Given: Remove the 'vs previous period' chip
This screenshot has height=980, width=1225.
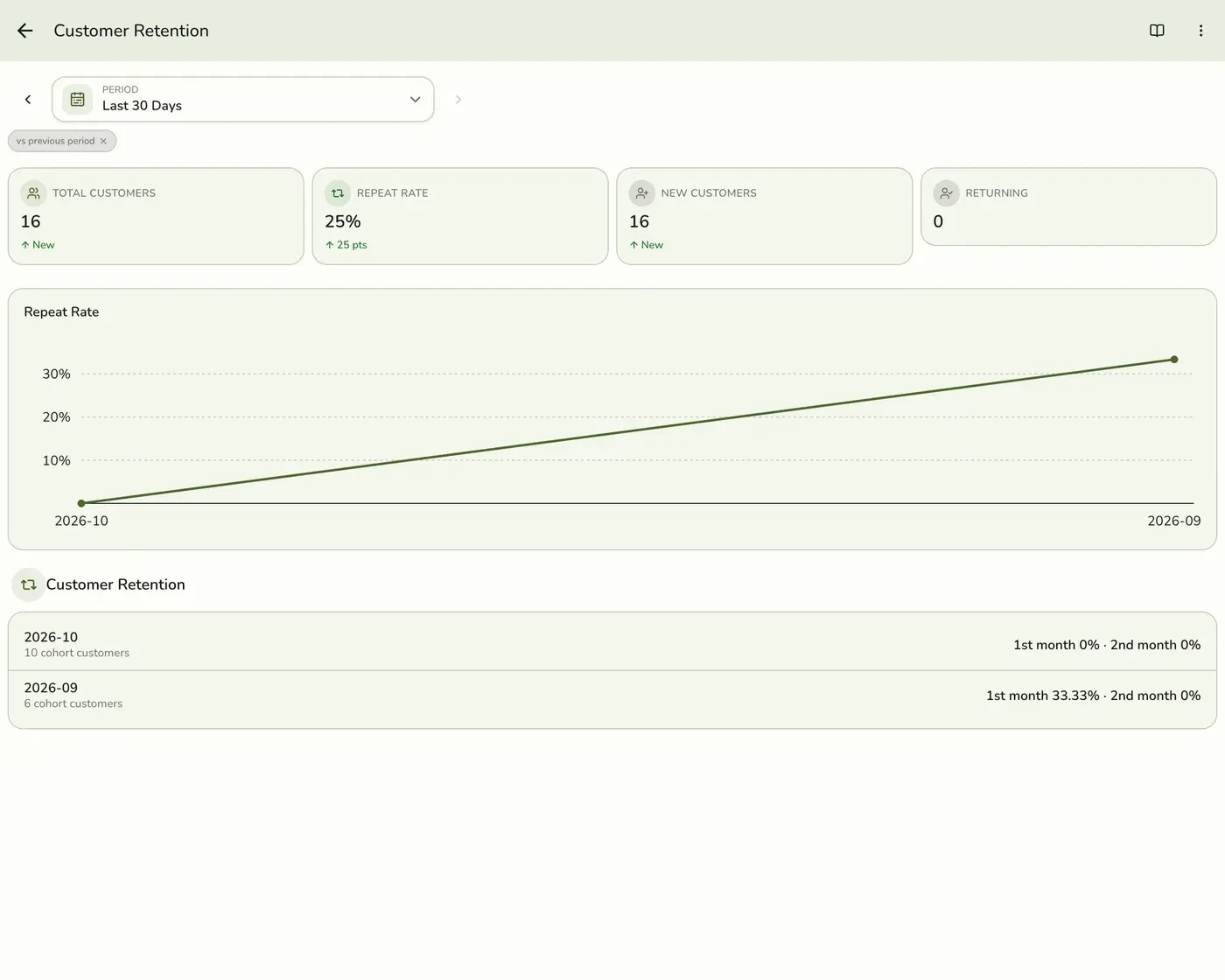Looking at the screenshot, I should (x=103, y=141).
